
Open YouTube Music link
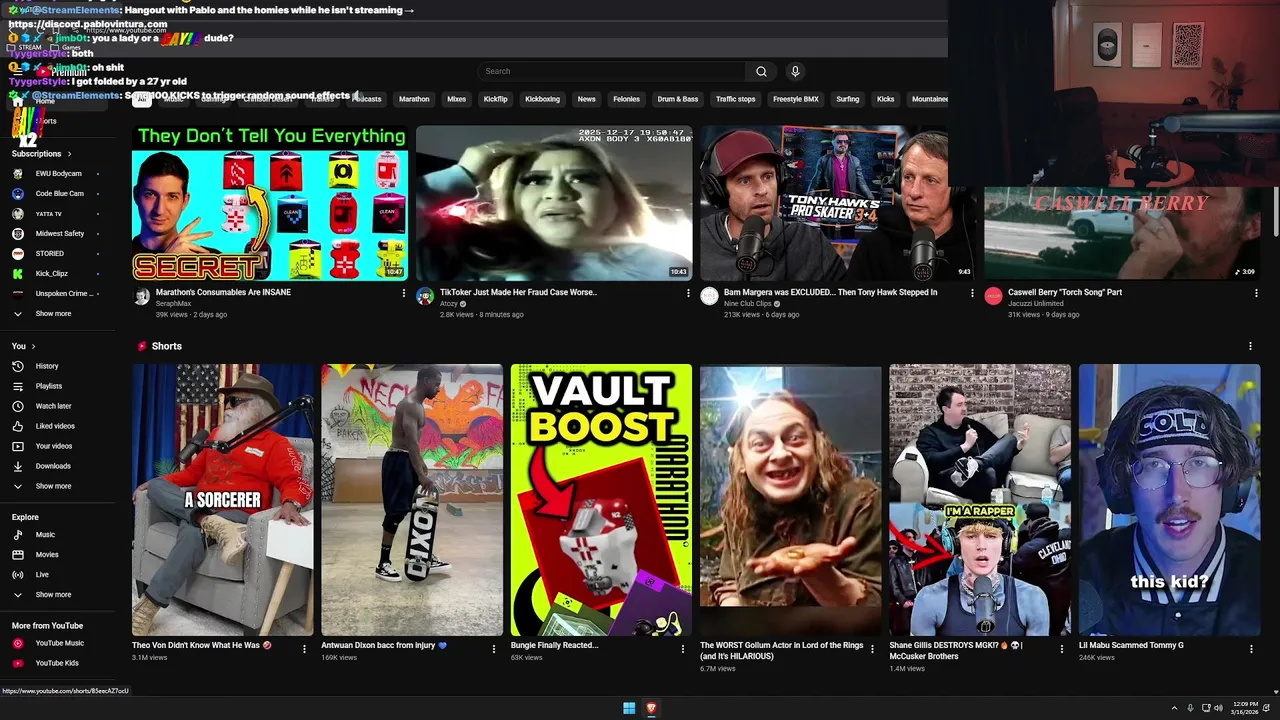[x=59, y=643]
